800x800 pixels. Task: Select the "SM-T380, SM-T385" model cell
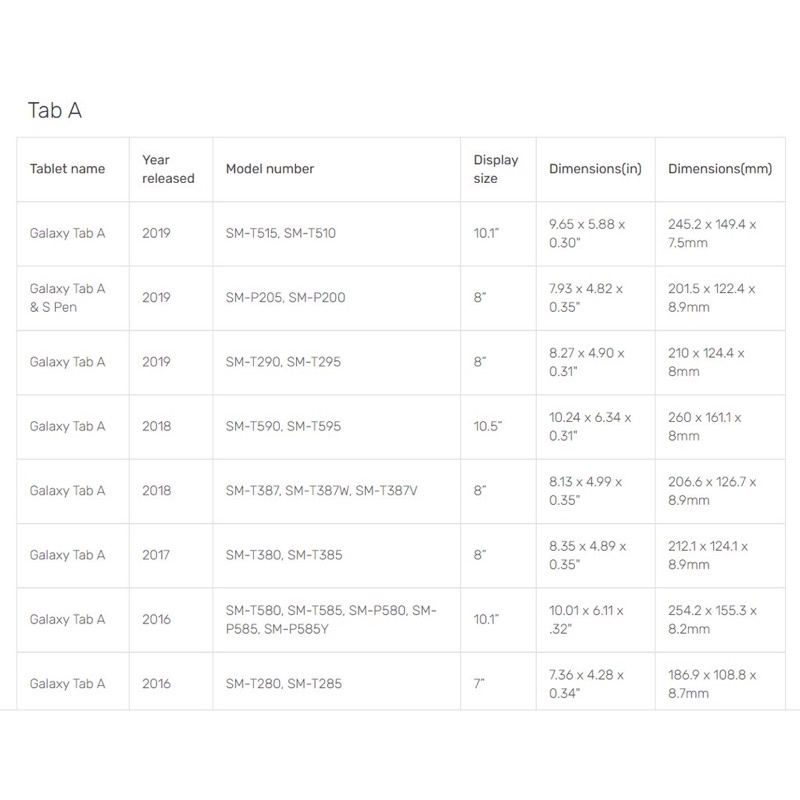coord(283,555)
